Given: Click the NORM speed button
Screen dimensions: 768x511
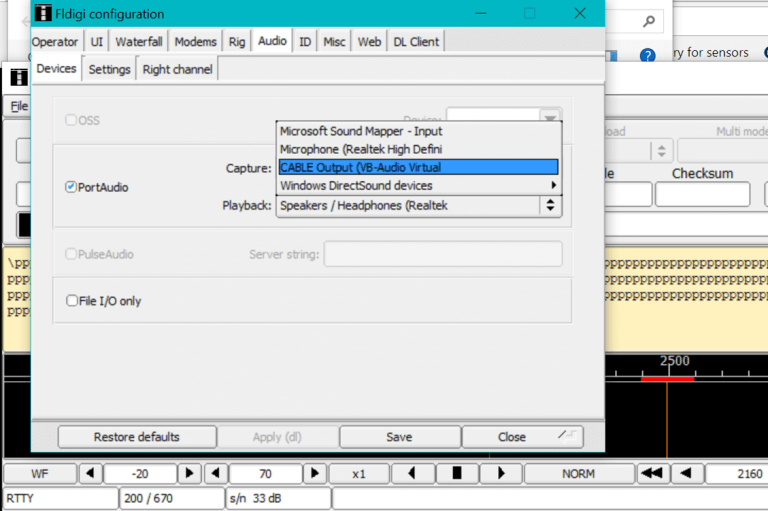Looking at the screenshot, I should pos(578,473).
